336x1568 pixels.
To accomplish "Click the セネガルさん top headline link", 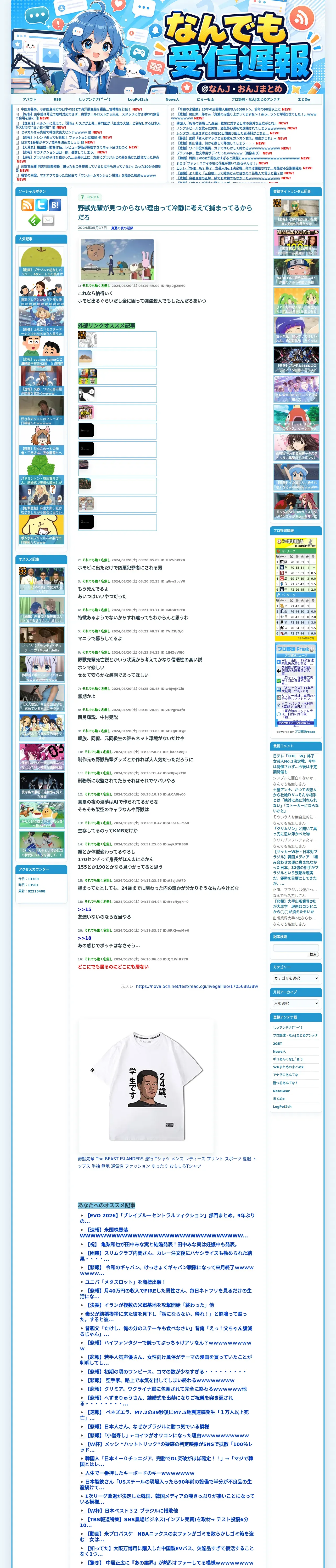I will (x=55, y=132).
